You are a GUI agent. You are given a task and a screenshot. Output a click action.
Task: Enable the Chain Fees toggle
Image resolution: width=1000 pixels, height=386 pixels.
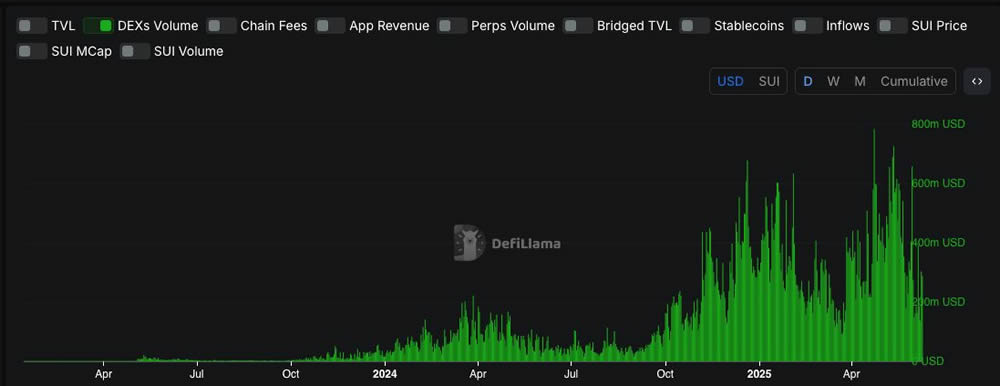(x=221, y=26)
